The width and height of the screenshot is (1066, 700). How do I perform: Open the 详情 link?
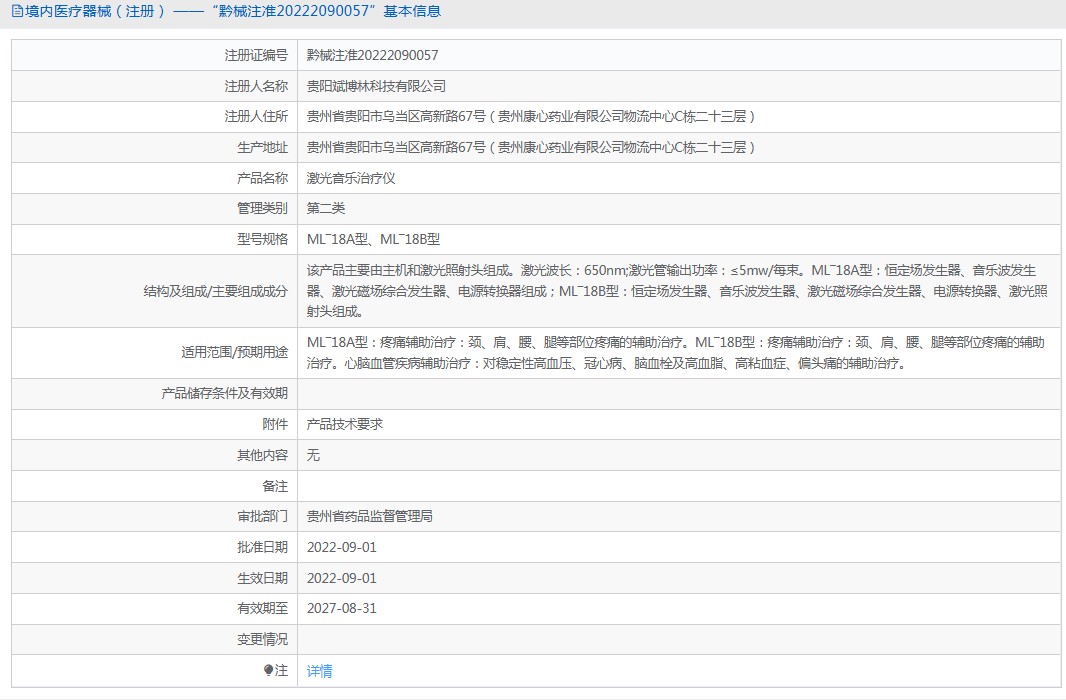pyautogui.click(x=319, y=671)
